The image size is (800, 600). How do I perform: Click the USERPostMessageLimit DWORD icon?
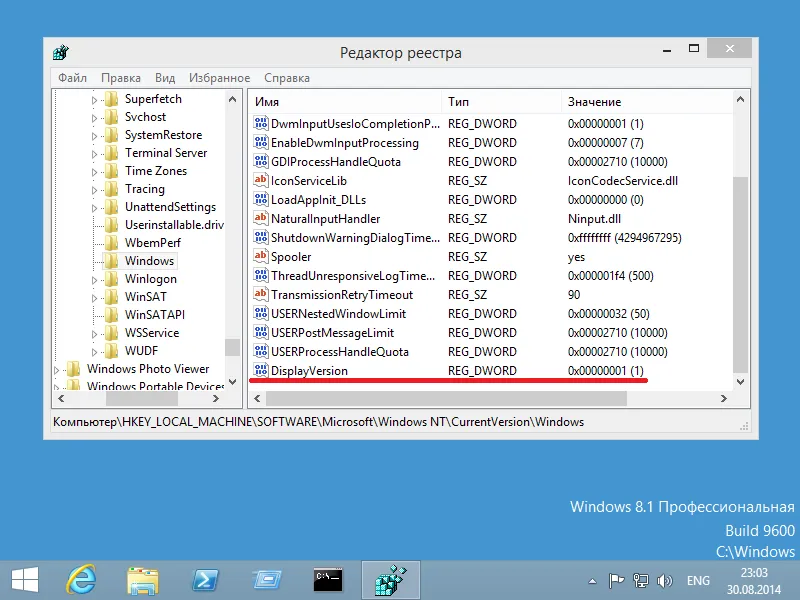261,332
